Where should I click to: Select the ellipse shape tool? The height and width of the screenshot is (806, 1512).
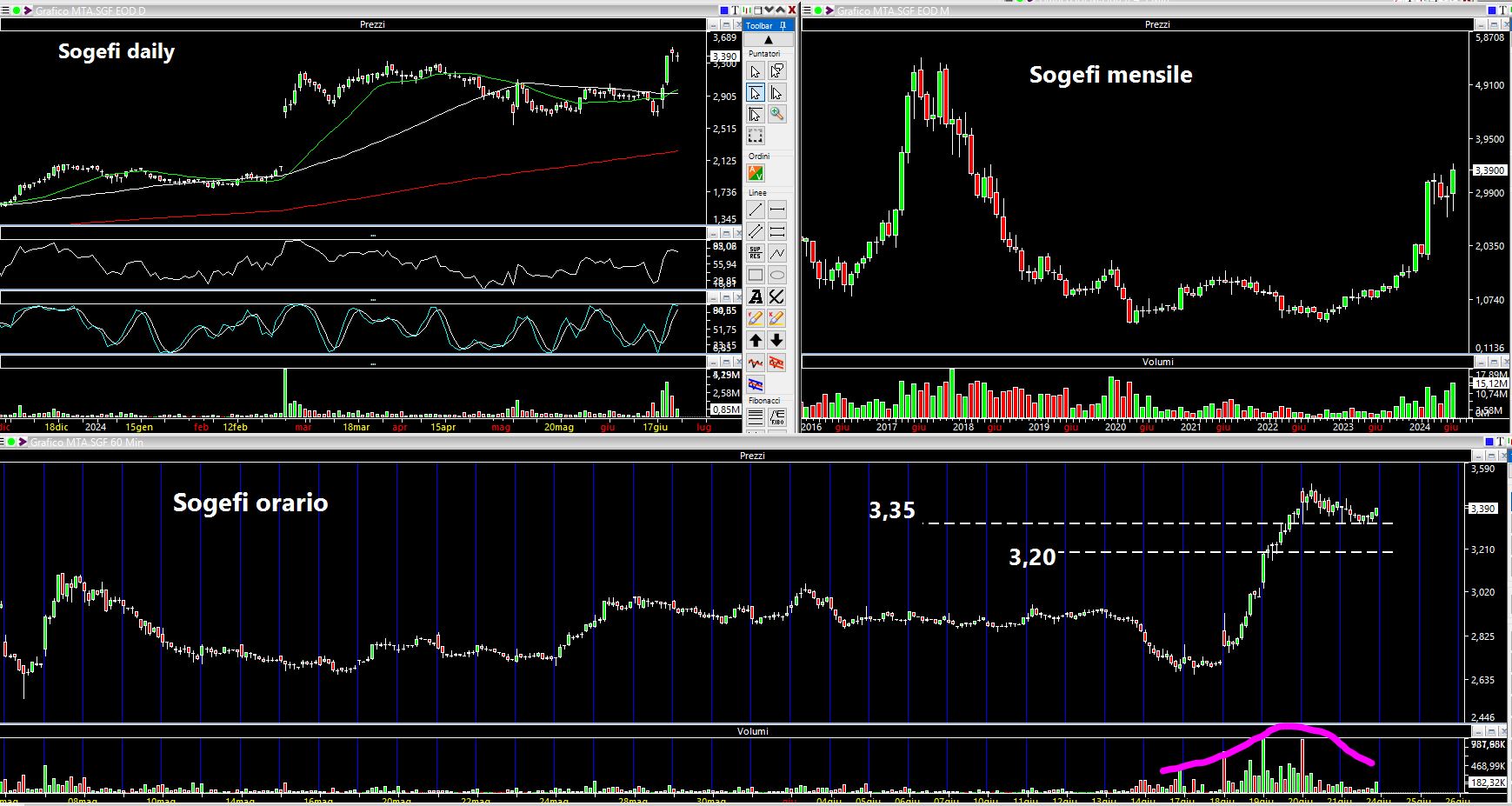776,275
